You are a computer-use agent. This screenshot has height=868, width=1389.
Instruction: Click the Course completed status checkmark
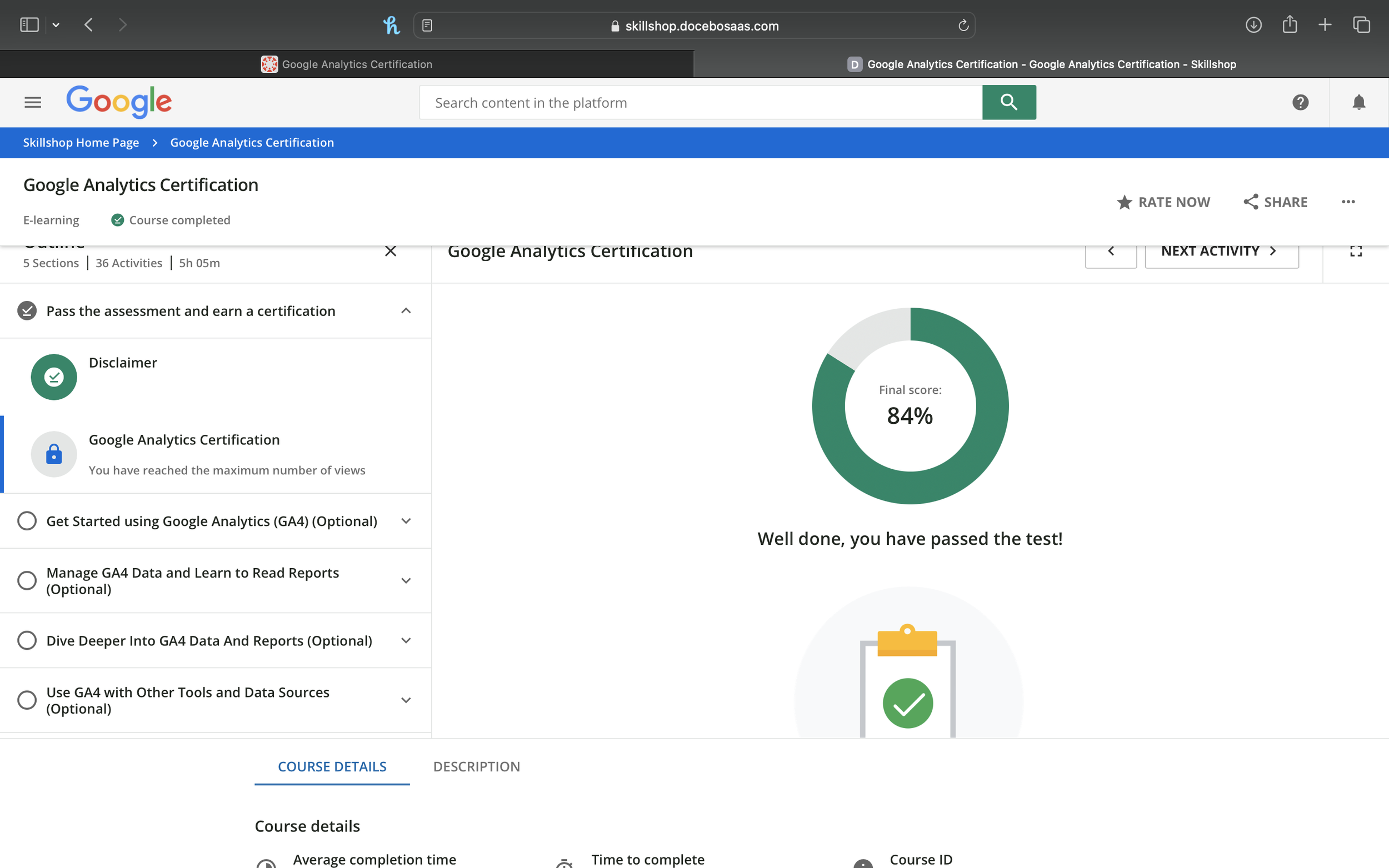pyautogui.click(x=118, y=220)
